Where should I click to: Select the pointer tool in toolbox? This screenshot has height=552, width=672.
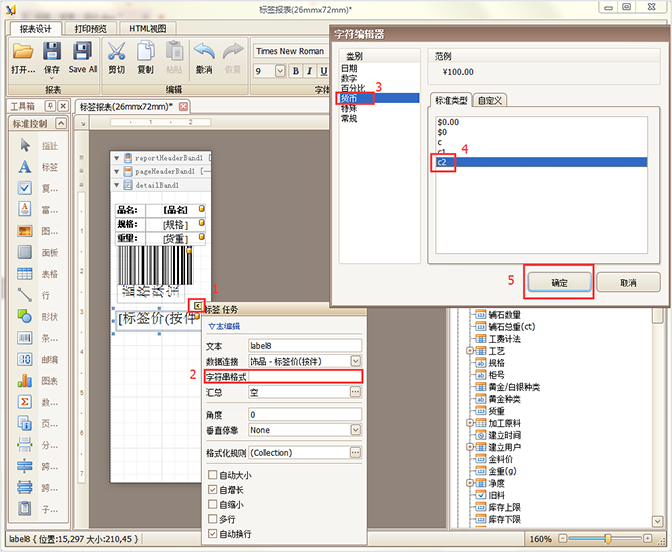[25, 146]
